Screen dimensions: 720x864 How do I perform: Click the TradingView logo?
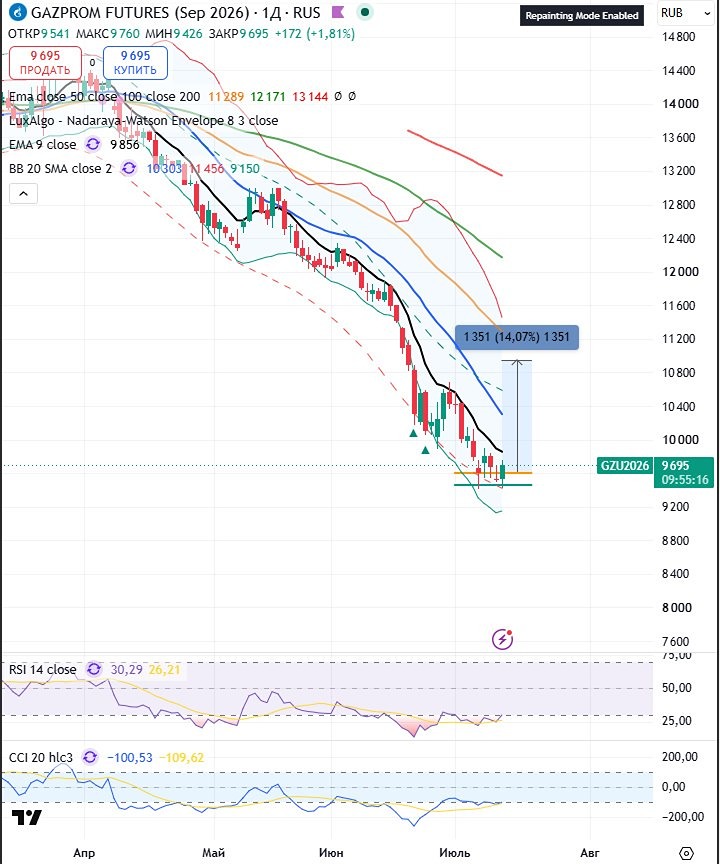(x=26, y=818)
